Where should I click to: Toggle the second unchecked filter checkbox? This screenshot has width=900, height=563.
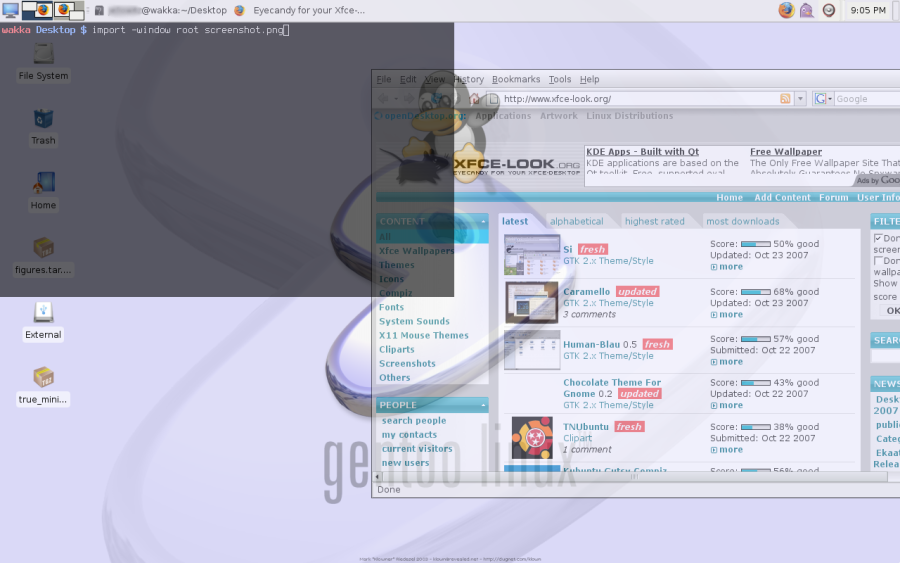tap(878, 261)
